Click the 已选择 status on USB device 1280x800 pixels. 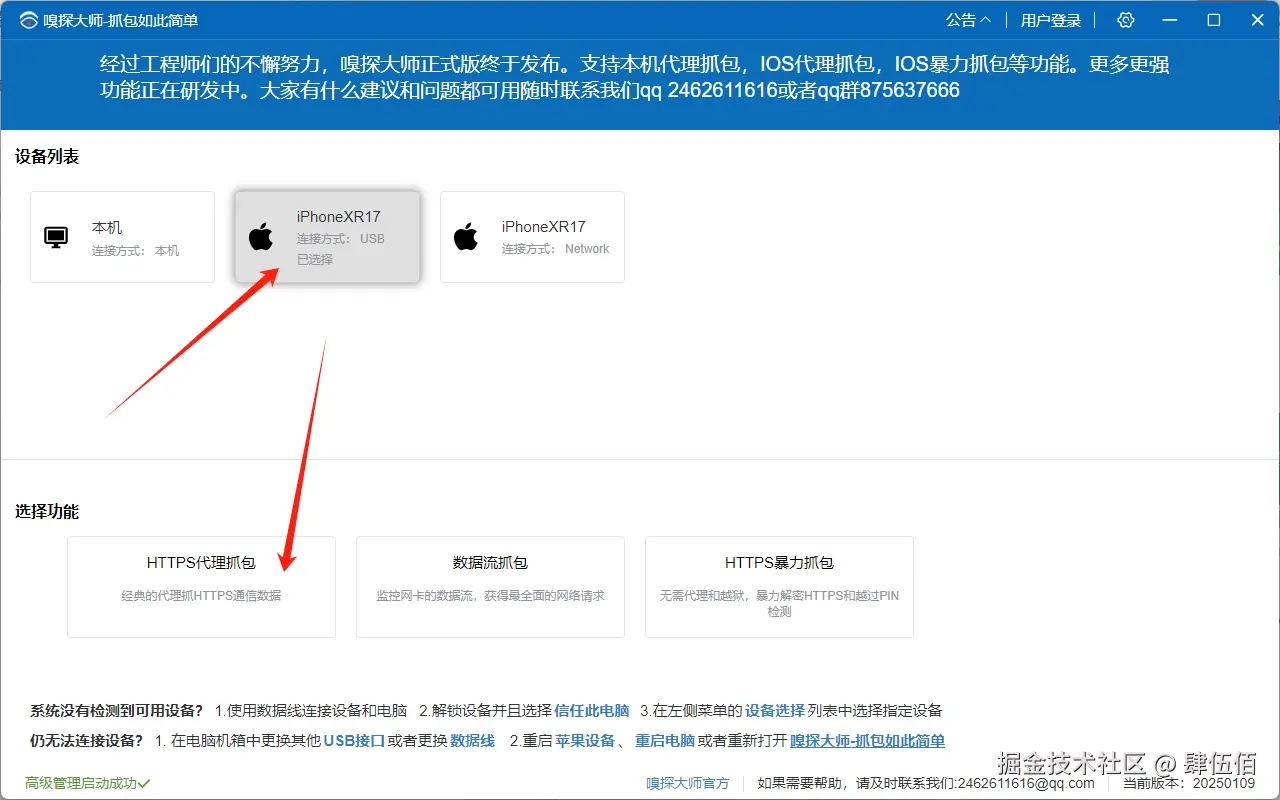(315, 259)
